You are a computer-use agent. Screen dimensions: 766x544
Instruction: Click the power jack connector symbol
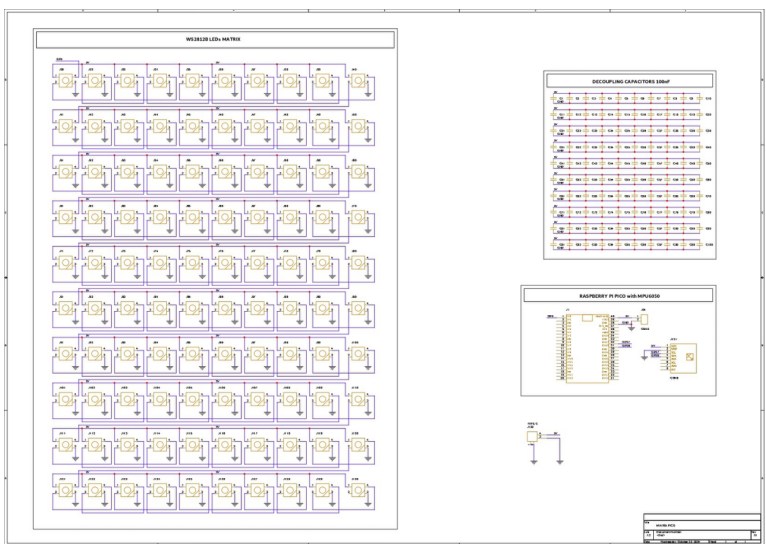click(x=532, y=436)
